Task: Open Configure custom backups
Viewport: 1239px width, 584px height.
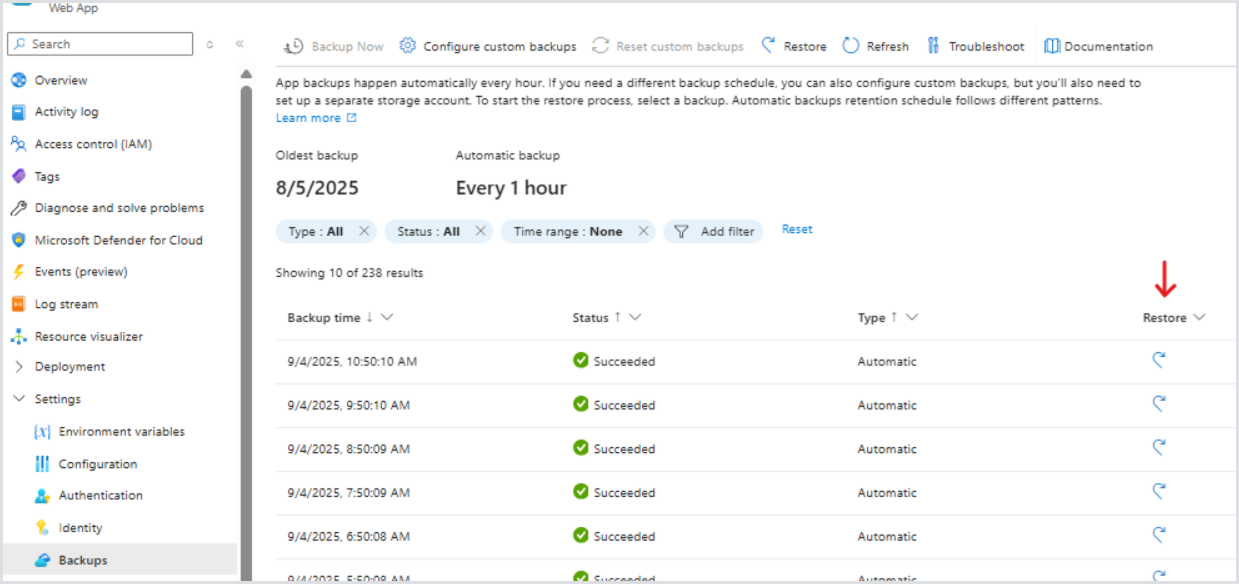Action: tap(488, 46)
